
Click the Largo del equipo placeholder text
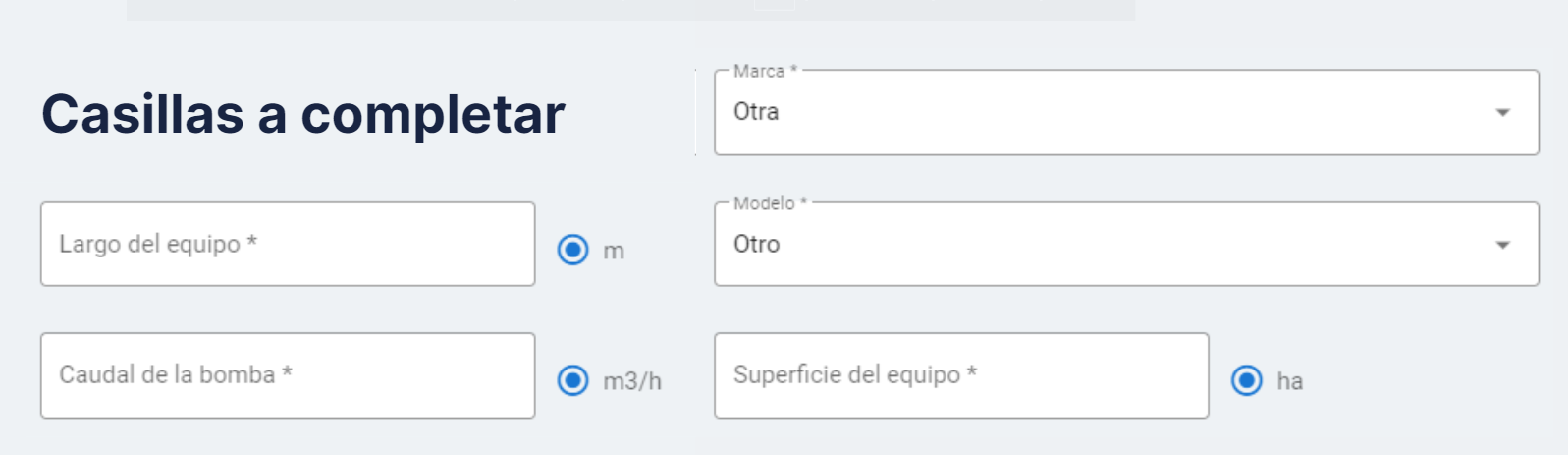click(x=157, y=244)
